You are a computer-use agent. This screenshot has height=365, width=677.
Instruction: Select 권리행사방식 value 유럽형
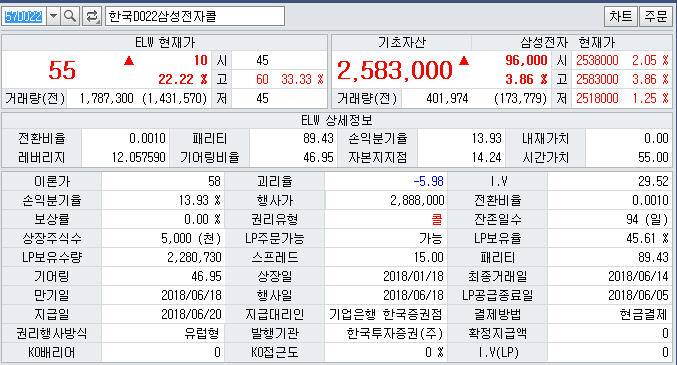tap(202, 333)
